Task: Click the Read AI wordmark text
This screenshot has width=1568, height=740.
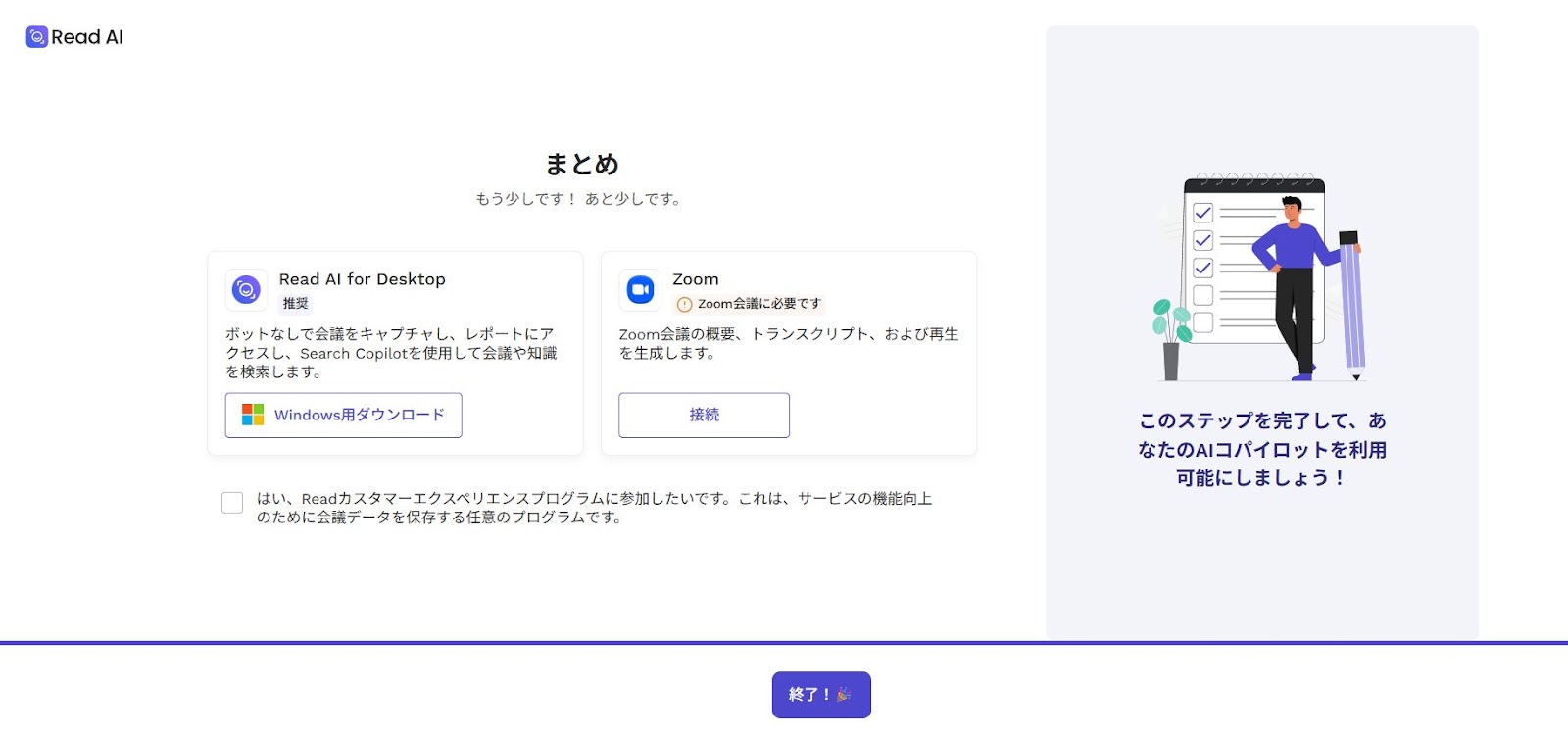Action: (x=87, y=37)
